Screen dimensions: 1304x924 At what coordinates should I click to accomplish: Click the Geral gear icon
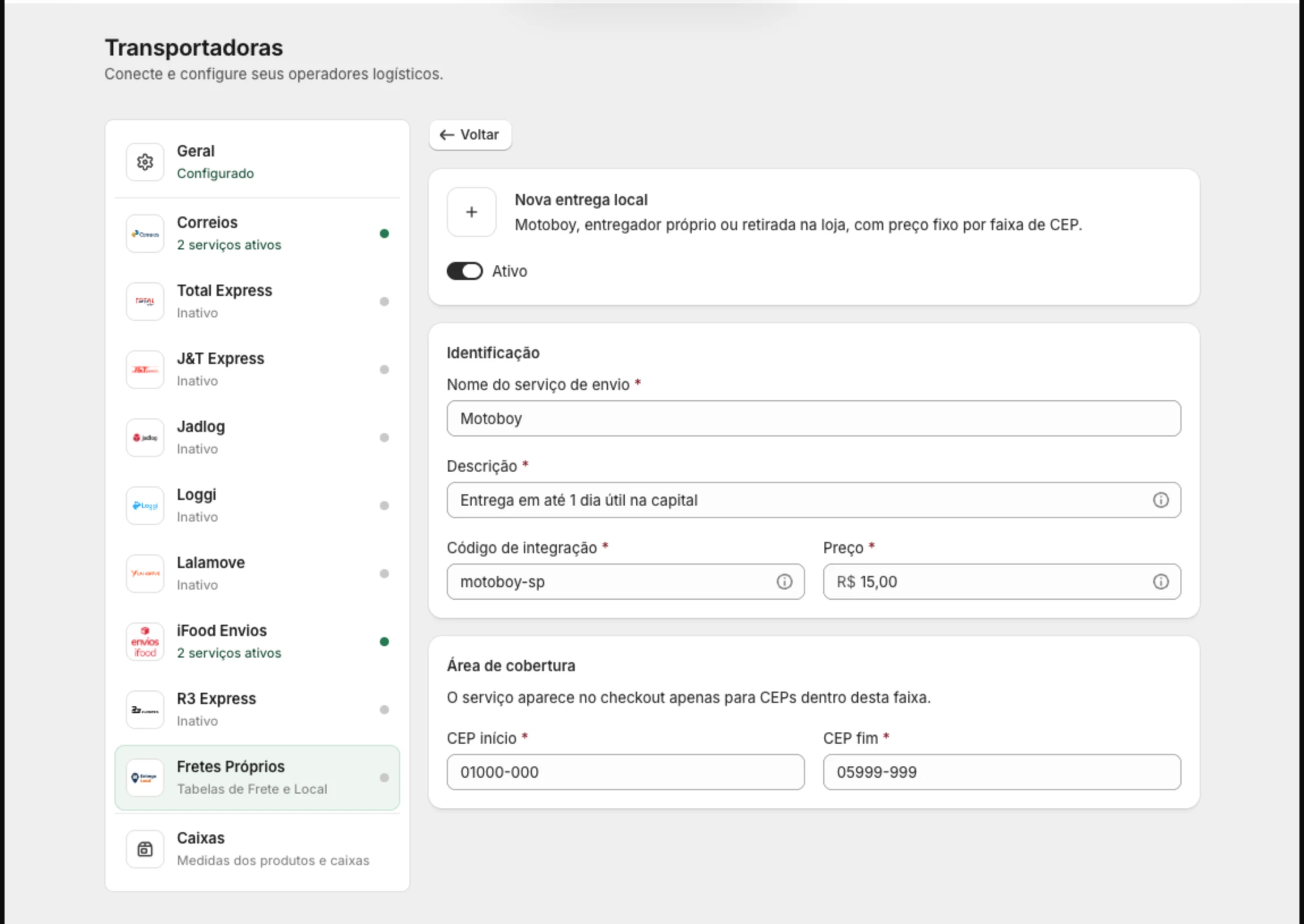(x=145, y=162)
